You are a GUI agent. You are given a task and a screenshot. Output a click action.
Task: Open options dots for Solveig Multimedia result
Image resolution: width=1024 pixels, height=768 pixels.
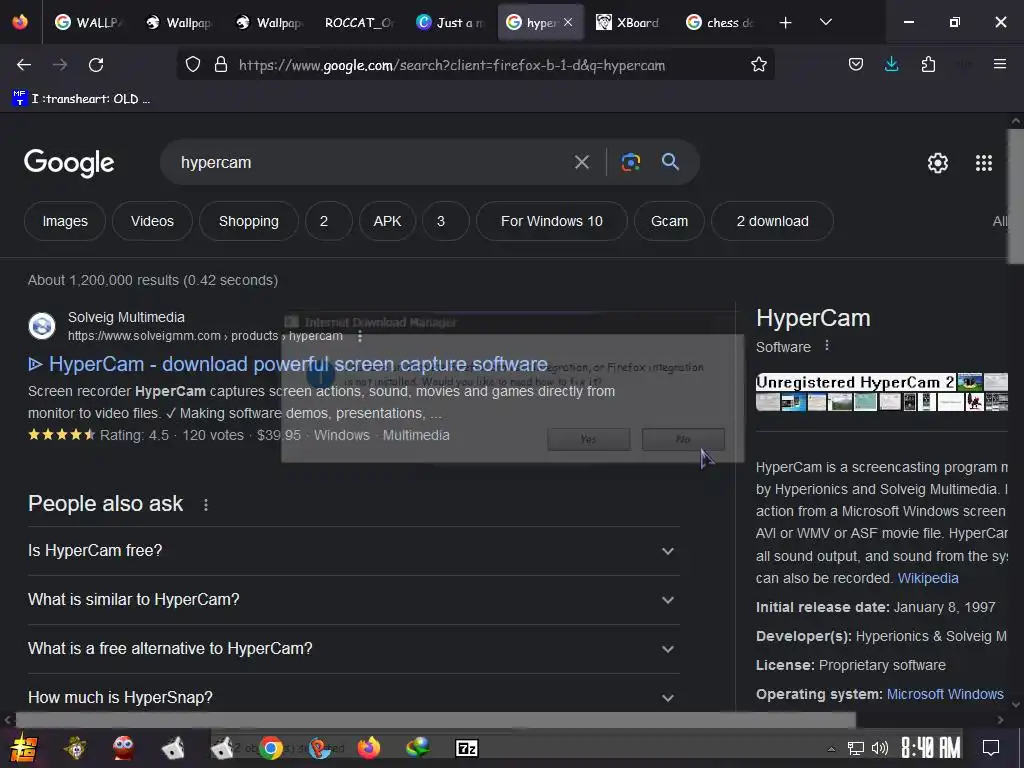(360, 336)
